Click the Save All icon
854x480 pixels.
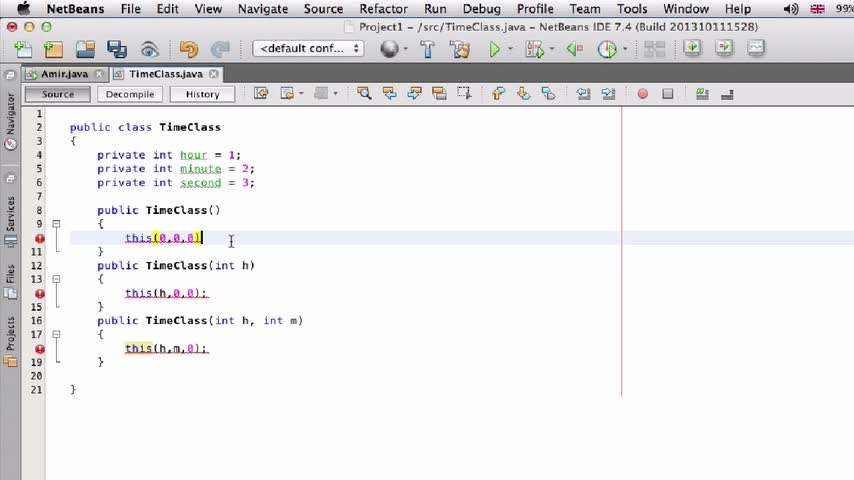[117, 49]
